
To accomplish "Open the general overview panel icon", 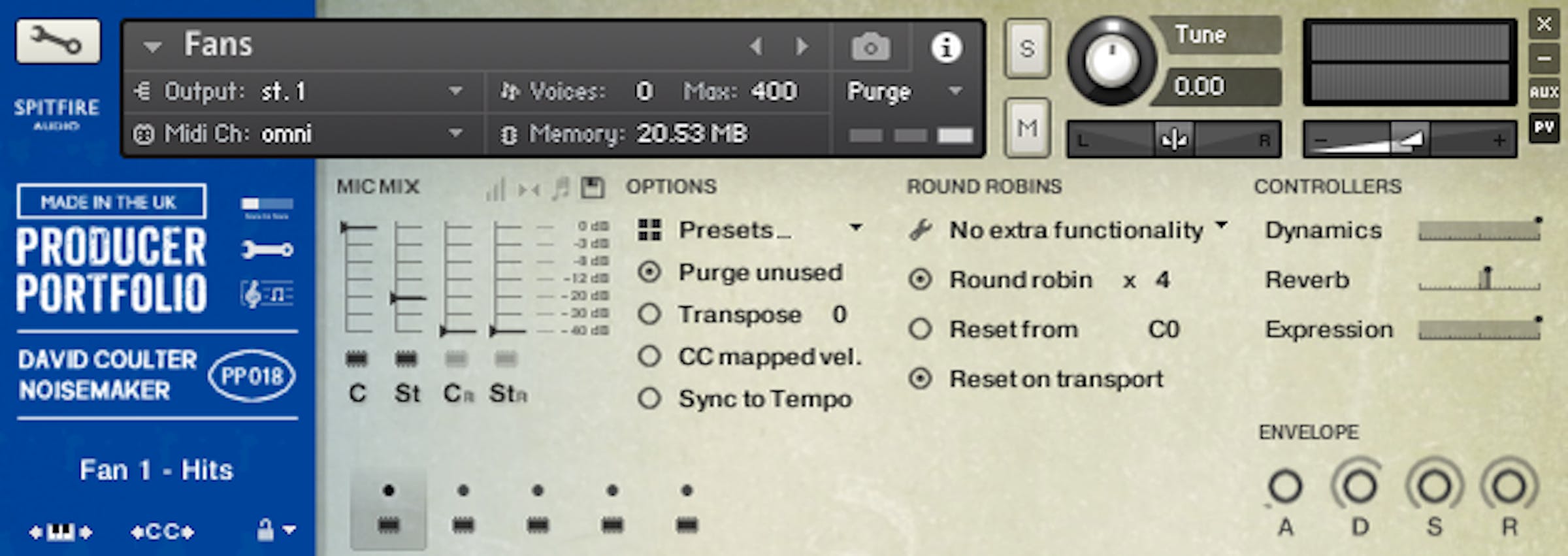I will (x=267, y=207).
